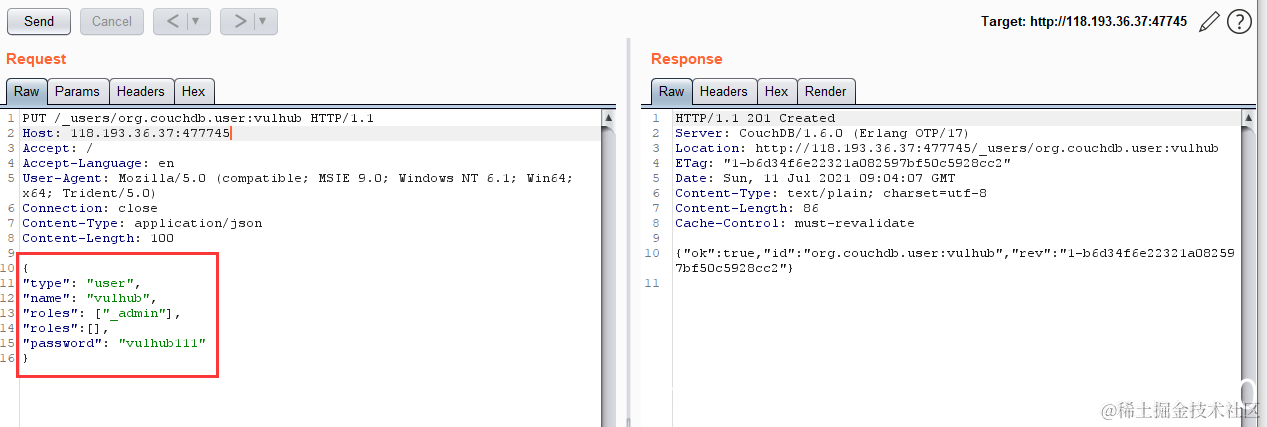The height and width of the screenshot is (427, 1267).
Task: Click the response viewer scroll-up arrow
Action: pyautogui.click(x=1246, y=118)
